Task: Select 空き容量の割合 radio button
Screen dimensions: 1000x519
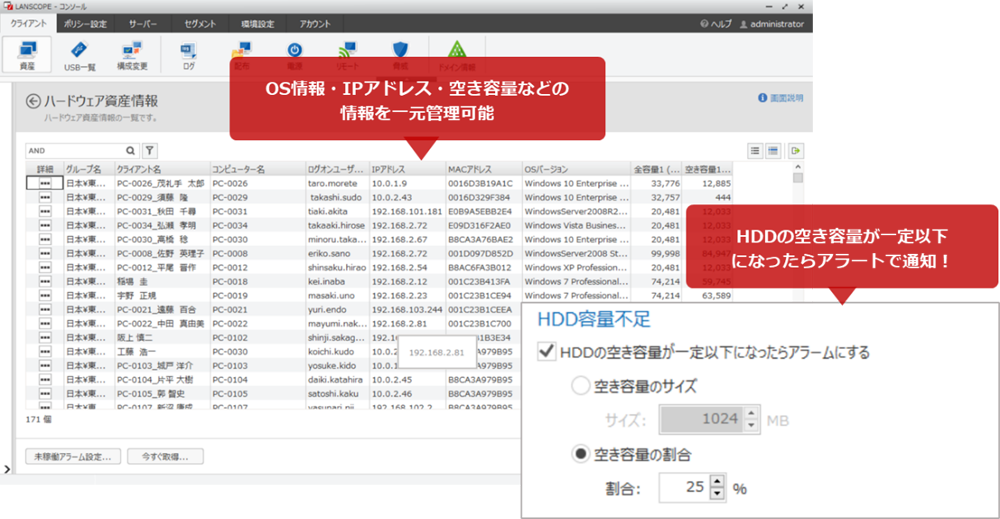Action: point(580,454)
